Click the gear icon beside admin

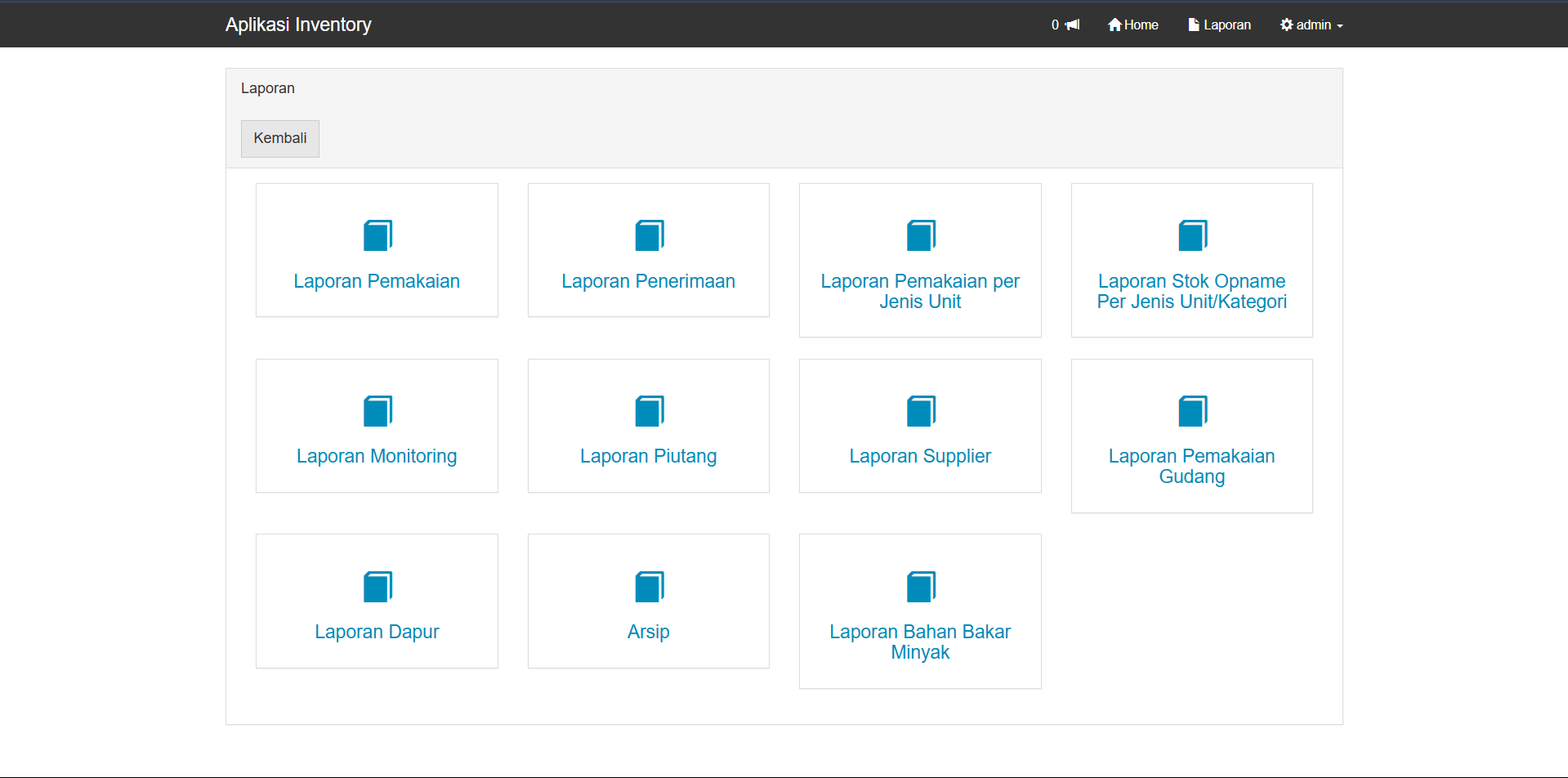click(x=1286, y=25)
